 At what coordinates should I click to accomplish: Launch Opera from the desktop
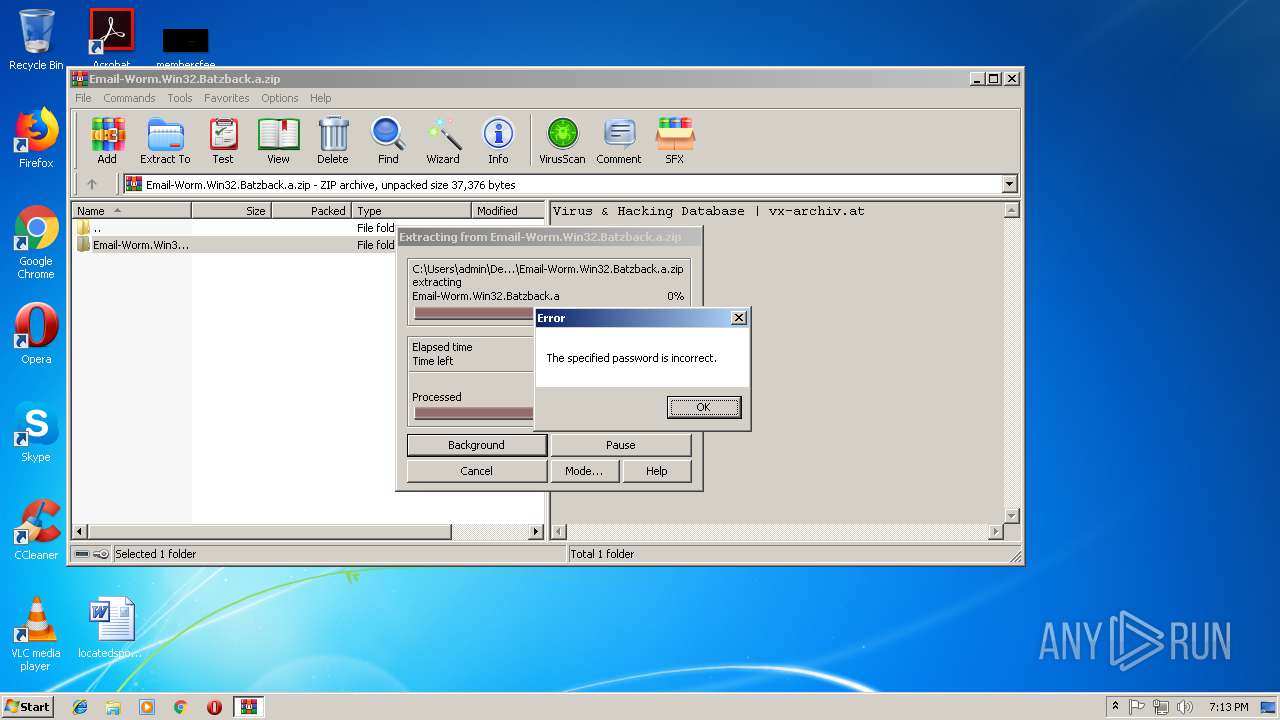[x=36, y=334]
